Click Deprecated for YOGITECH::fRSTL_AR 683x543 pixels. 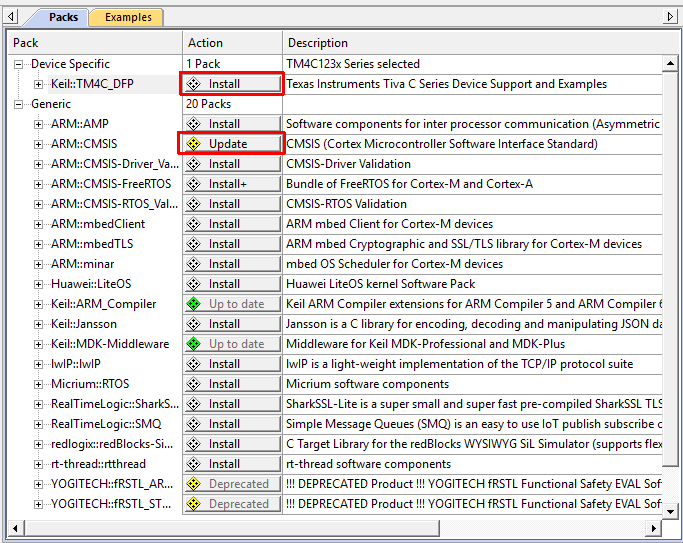(233, 484)
